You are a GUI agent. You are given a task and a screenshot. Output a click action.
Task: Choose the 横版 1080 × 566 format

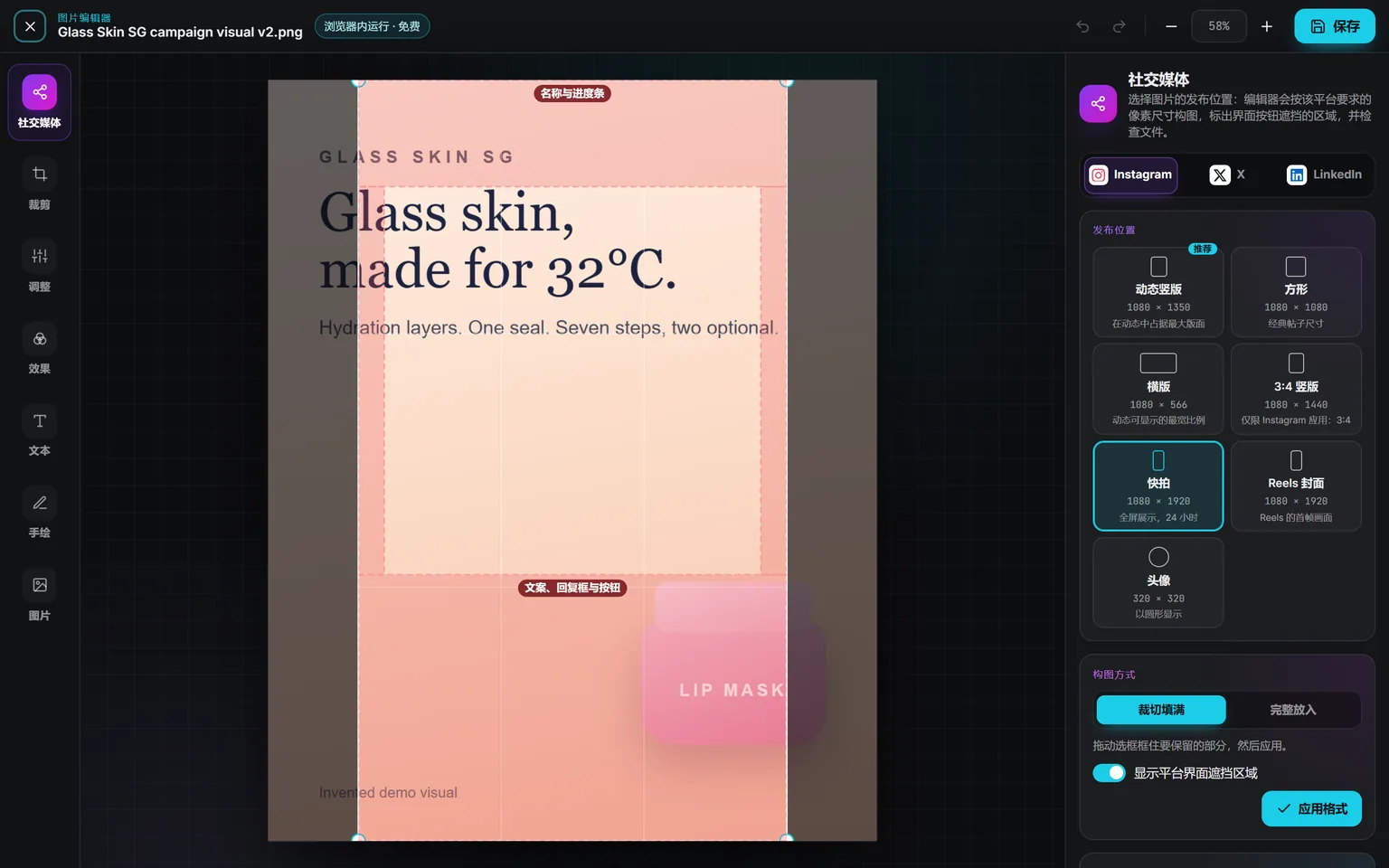pos(1158,389)
